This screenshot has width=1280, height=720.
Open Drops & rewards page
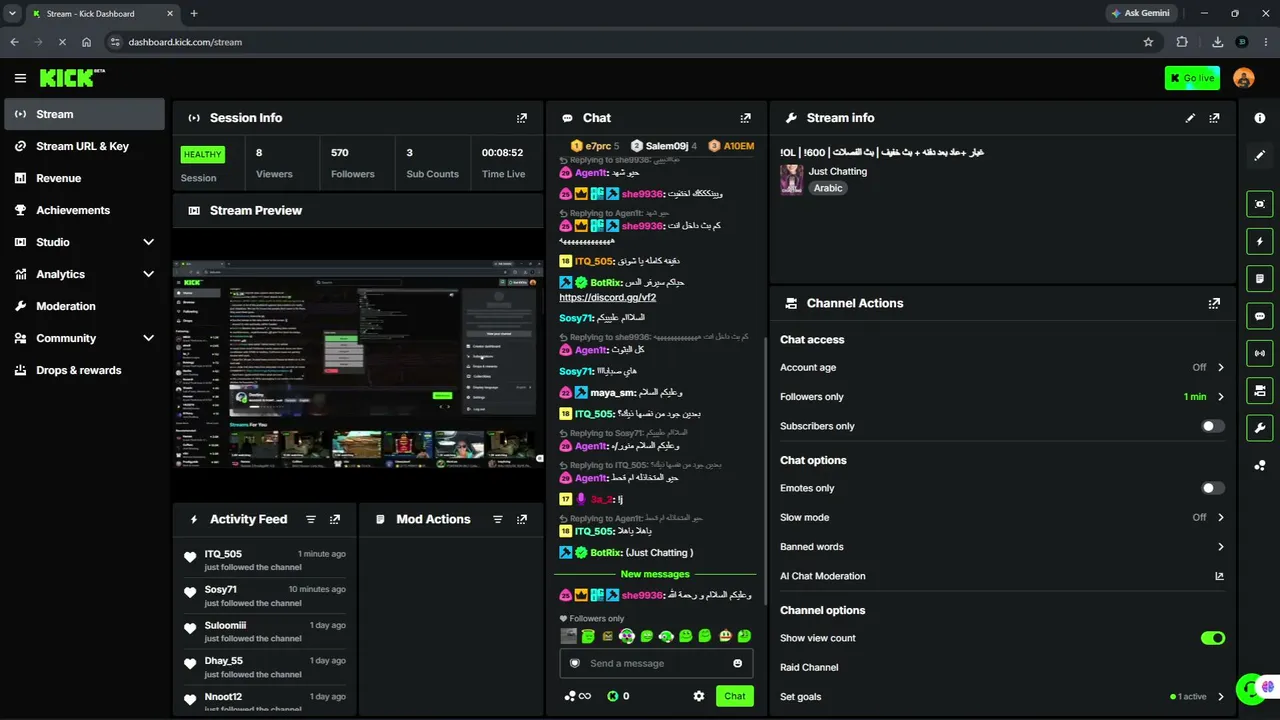[84, 370]
